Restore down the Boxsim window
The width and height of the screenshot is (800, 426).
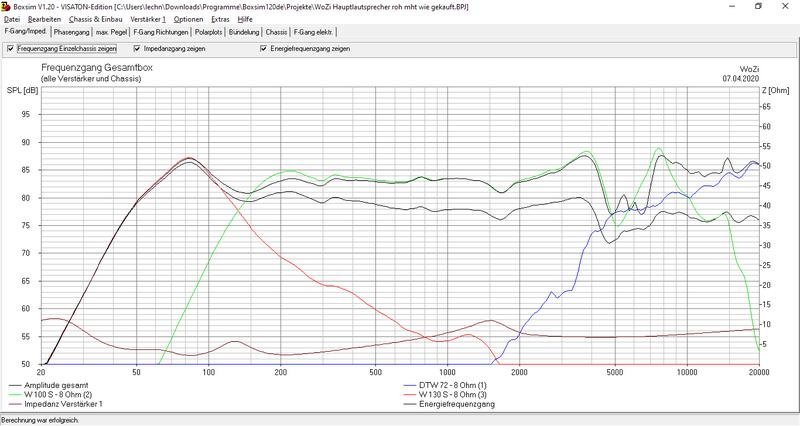758,7
